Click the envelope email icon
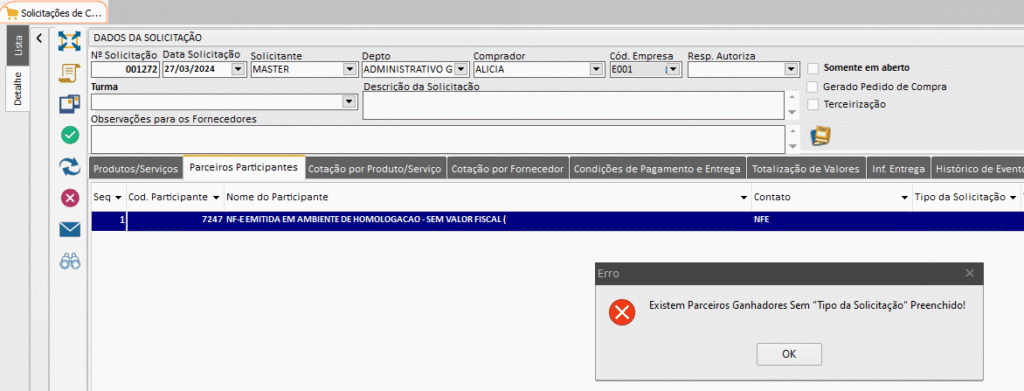Image resolution: width=1024 pixels, height=391 pixels. pos(69,229)
